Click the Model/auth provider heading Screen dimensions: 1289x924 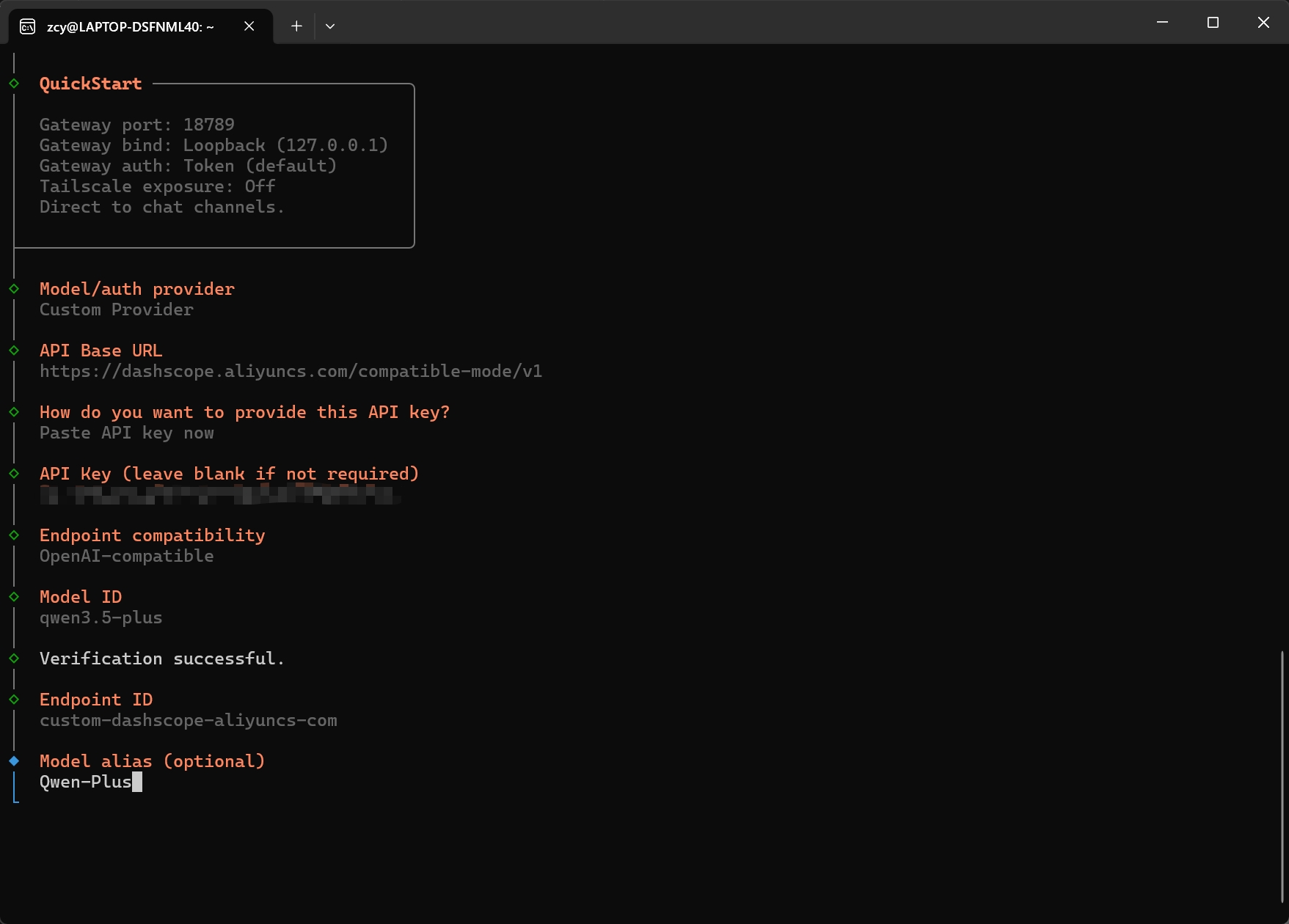pos(137,289)
